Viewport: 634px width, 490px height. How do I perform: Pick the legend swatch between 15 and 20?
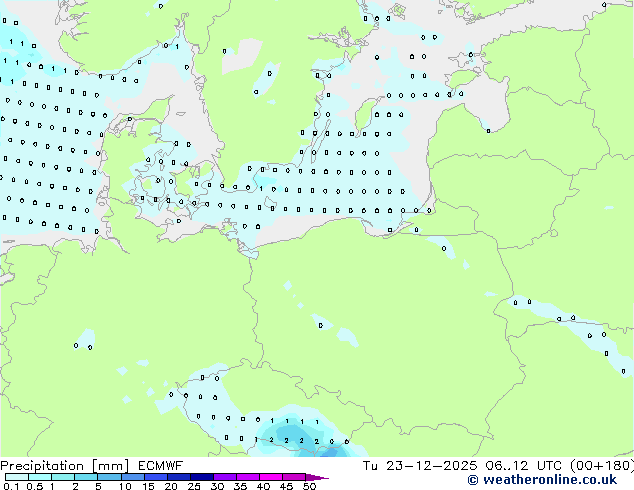(x=155, y=477)
